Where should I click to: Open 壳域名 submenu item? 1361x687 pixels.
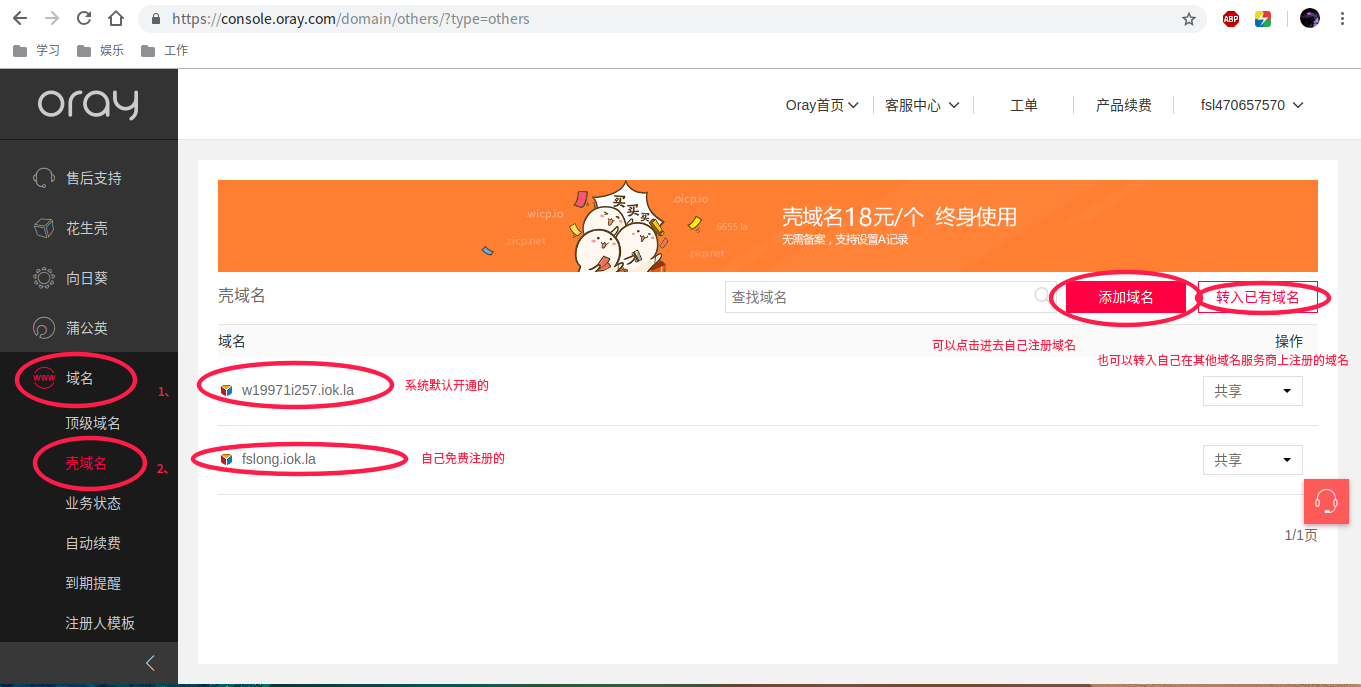pos(86,463)
